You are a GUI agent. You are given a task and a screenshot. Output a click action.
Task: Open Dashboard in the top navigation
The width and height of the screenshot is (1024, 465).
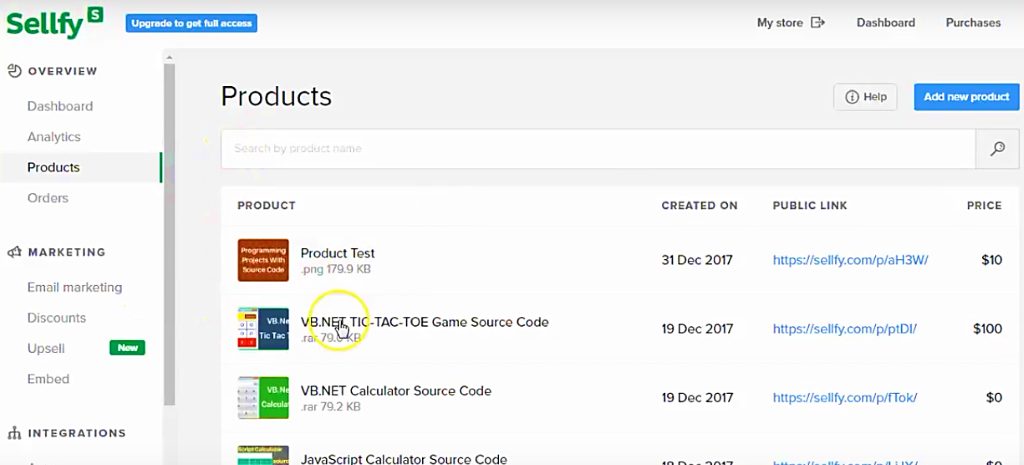886,22
